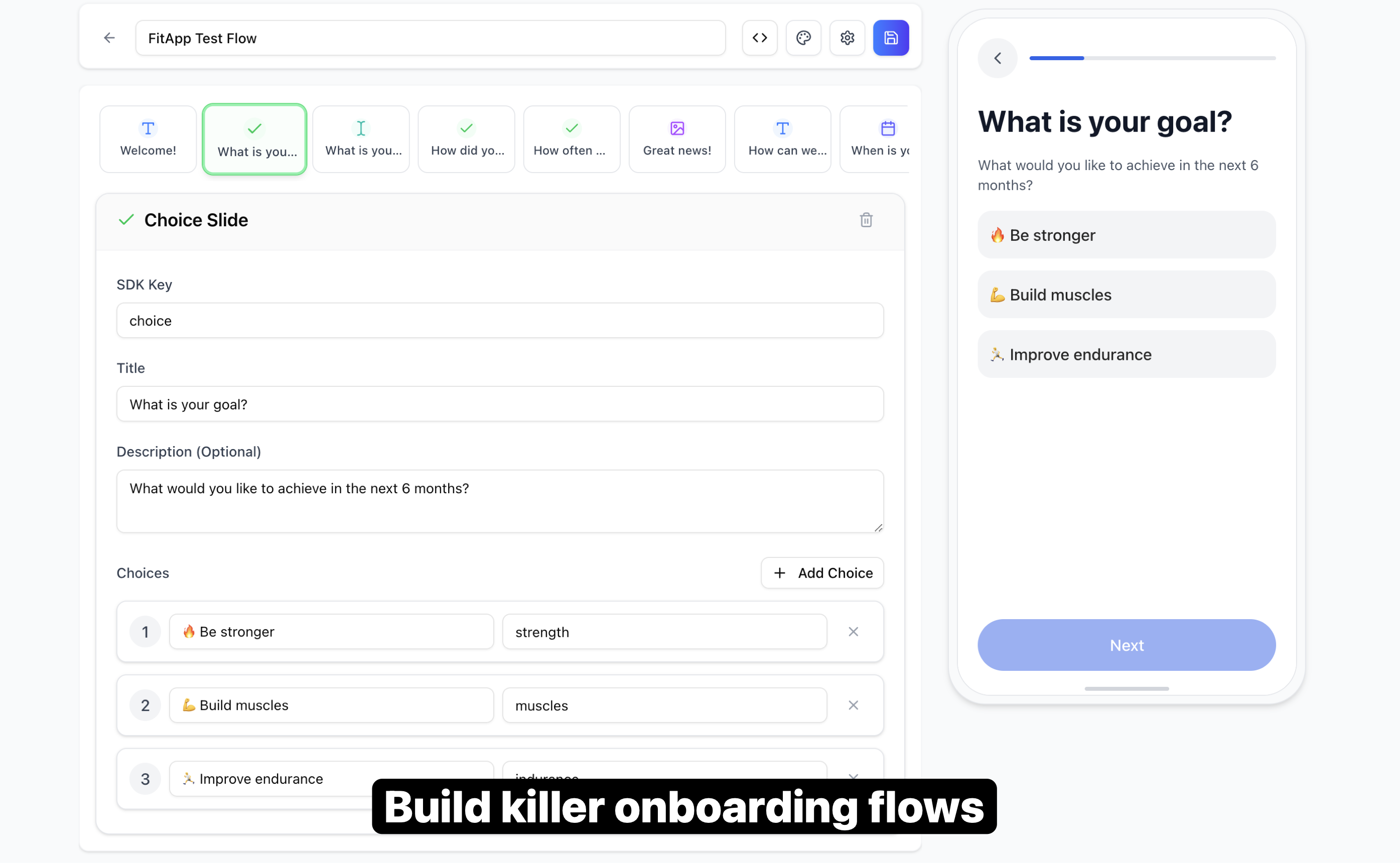Click the preview heading 'What is your goal?'
The width and height of the screenshot is (1400, 863).
coord(1104,121)
